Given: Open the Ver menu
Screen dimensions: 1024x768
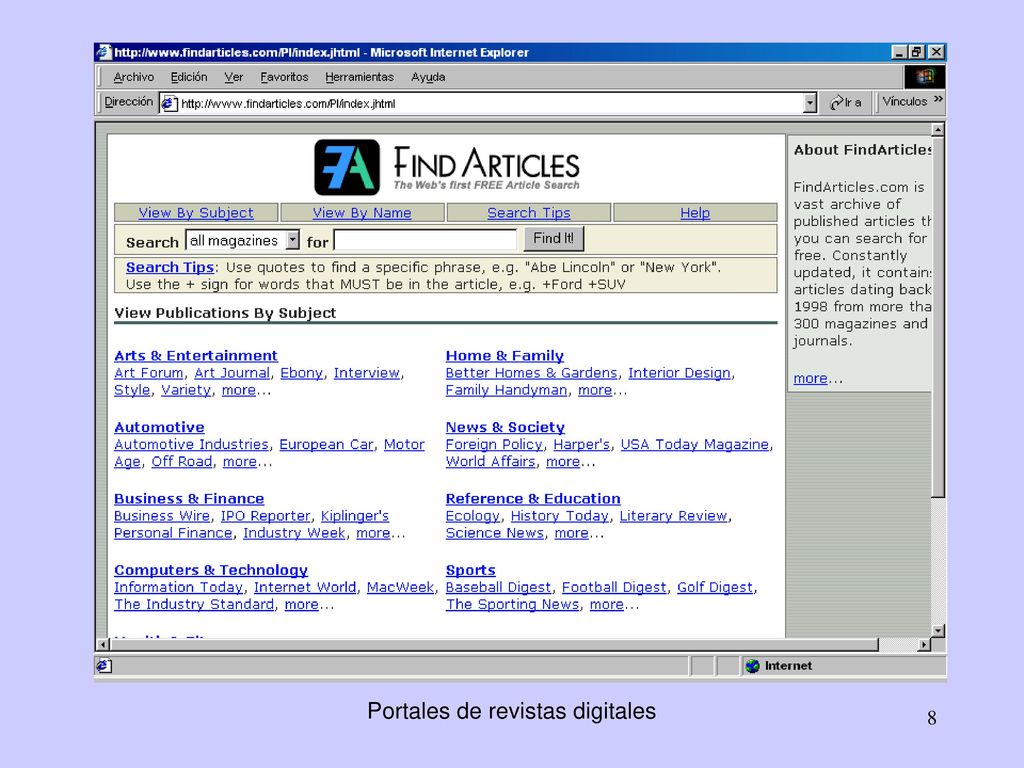Looking at the screenshot, I should (x=234, y=77).
